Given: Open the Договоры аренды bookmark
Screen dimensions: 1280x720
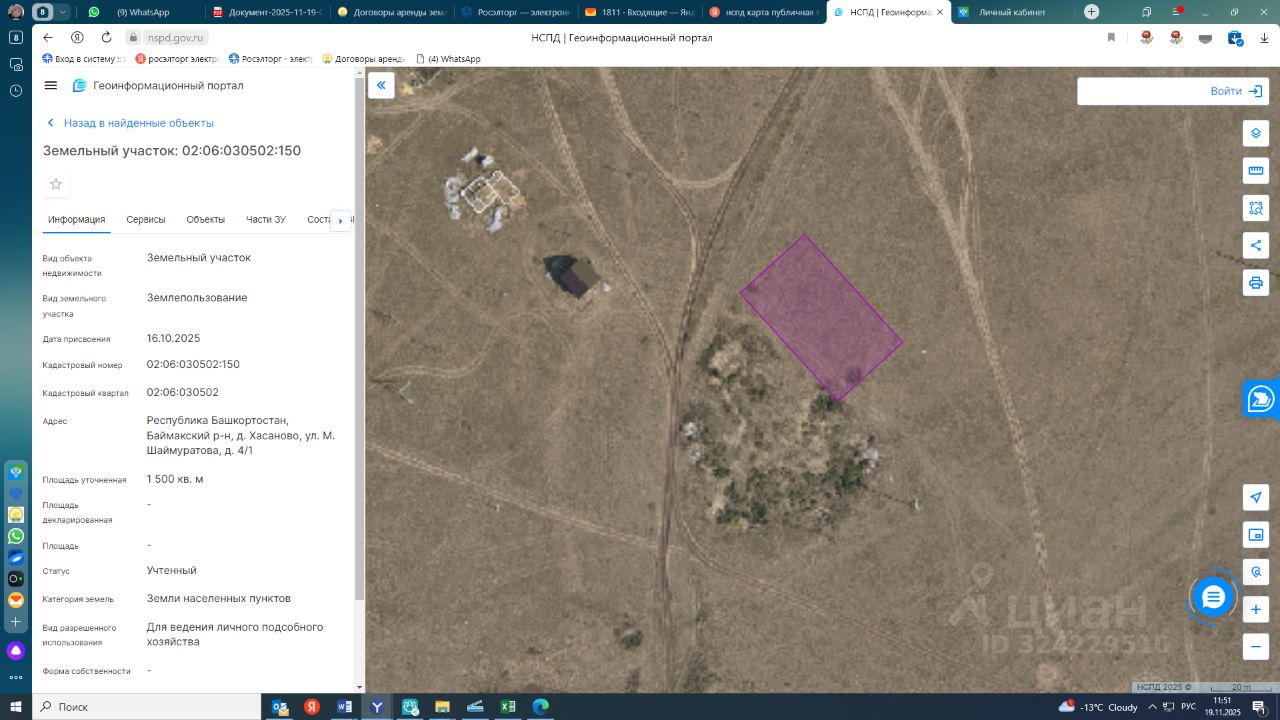Looking at the screenshot, I should (364, 59).
